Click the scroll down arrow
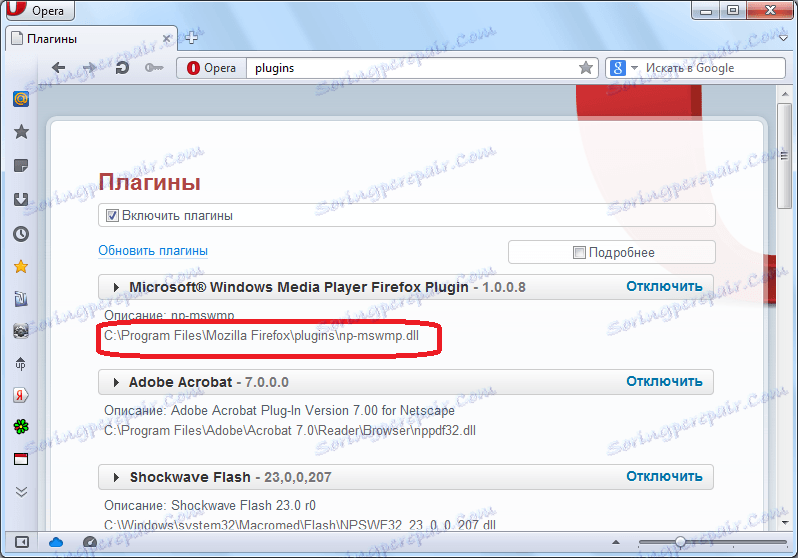Screen dimensions: 798x558 [x=784, y=523]
